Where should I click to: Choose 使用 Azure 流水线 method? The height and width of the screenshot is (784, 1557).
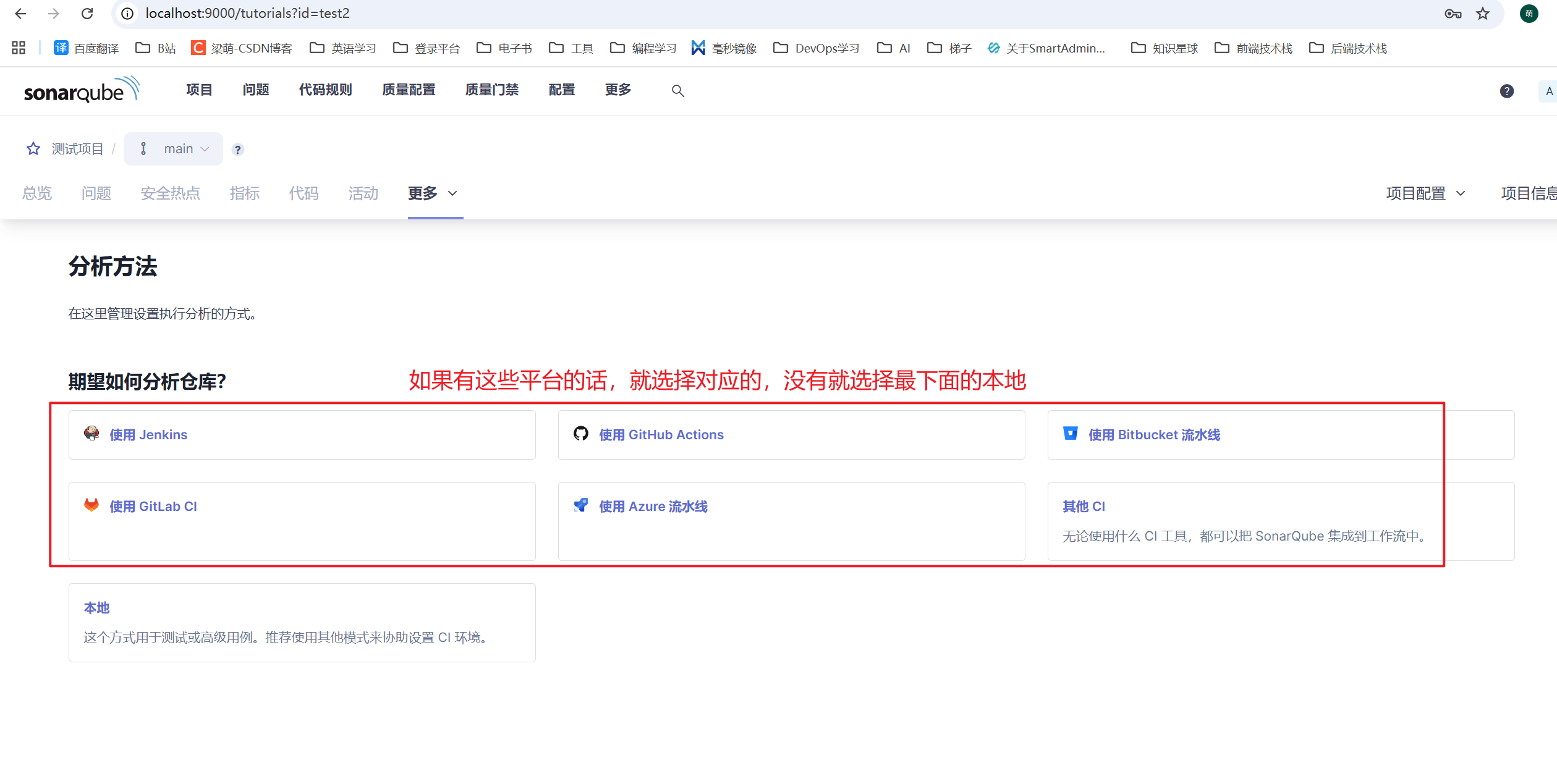pyautogui.click(x=791, y=521)
